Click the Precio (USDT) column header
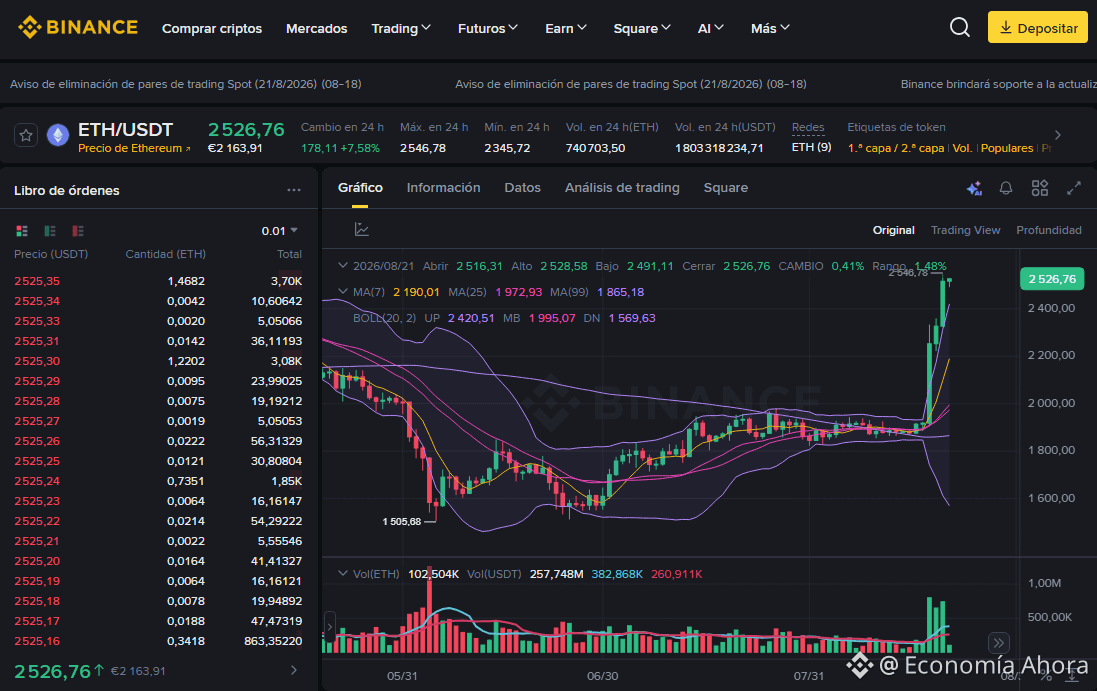Image resolution: width=1097 pixels, height=691 pixels. point(51,254)
